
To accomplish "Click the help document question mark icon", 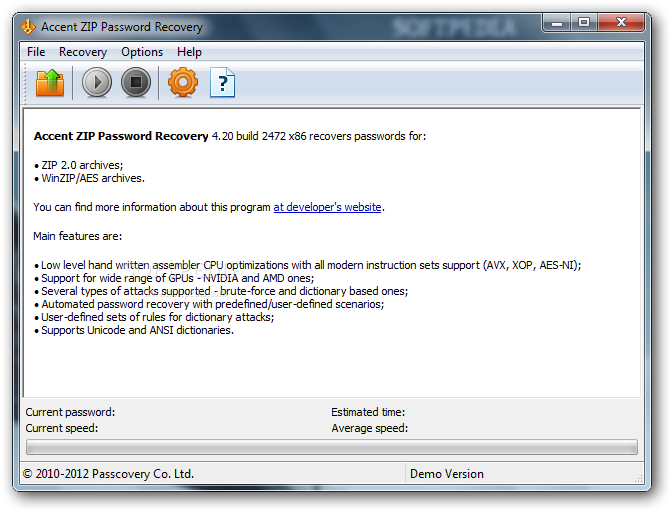I will 222,82.
